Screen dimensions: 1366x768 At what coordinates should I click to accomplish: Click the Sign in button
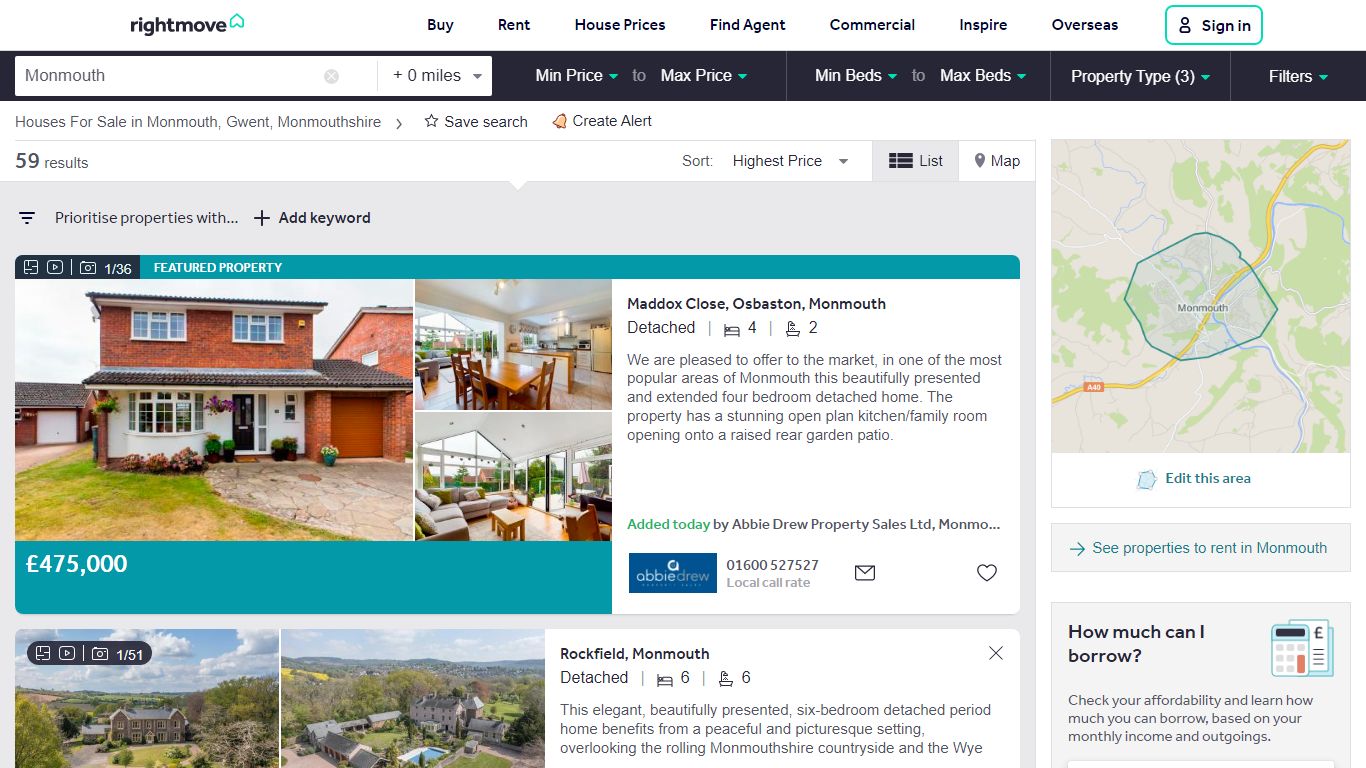point(1214,25)
